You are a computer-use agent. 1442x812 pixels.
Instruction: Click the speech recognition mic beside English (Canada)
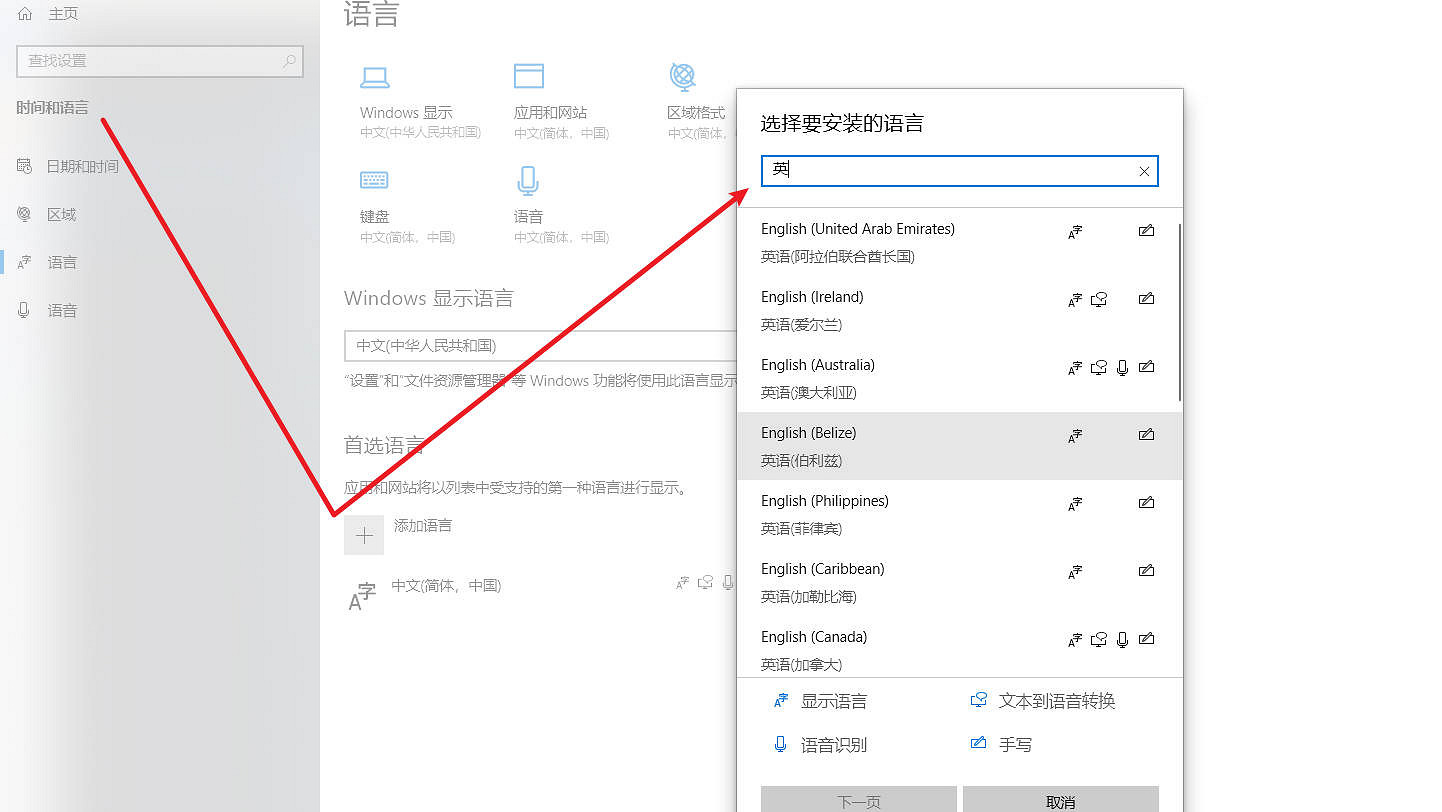tap(1122, 639)
